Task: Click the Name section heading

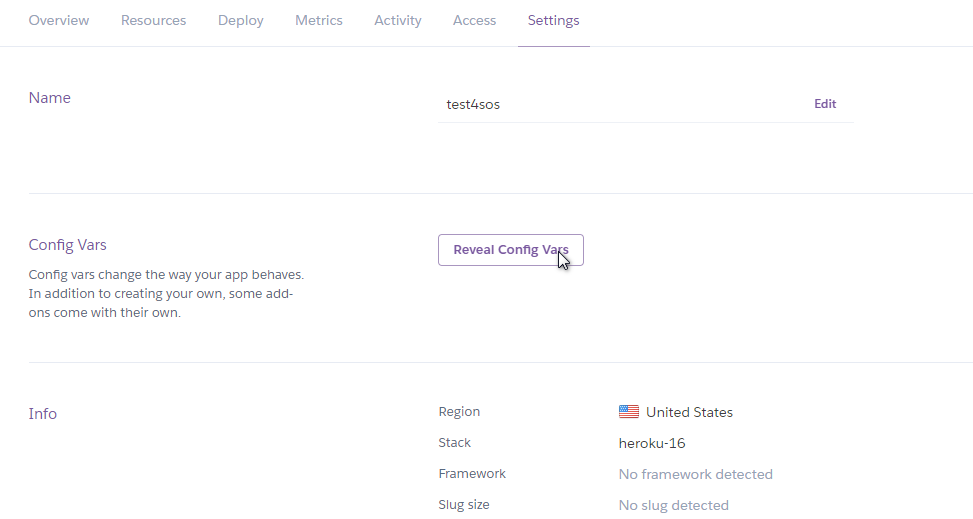Action: tap(50, 97)
